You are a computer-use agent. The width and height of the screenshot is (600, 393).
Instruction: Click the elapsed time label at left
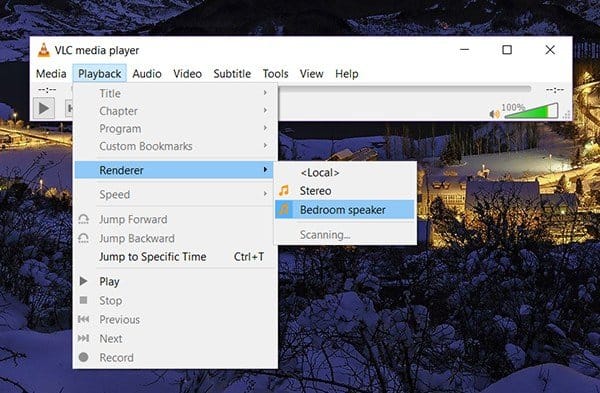47,90
